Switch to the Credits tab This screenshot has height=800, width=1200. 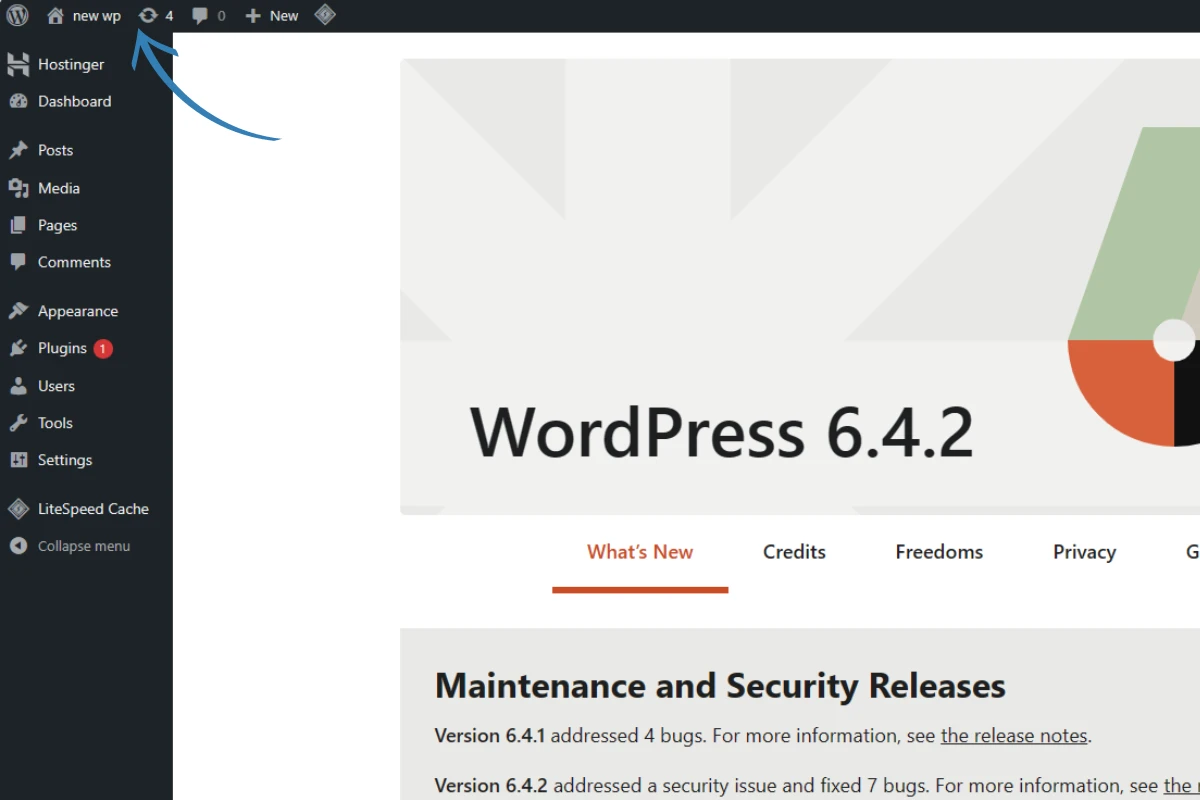(794, 552)
